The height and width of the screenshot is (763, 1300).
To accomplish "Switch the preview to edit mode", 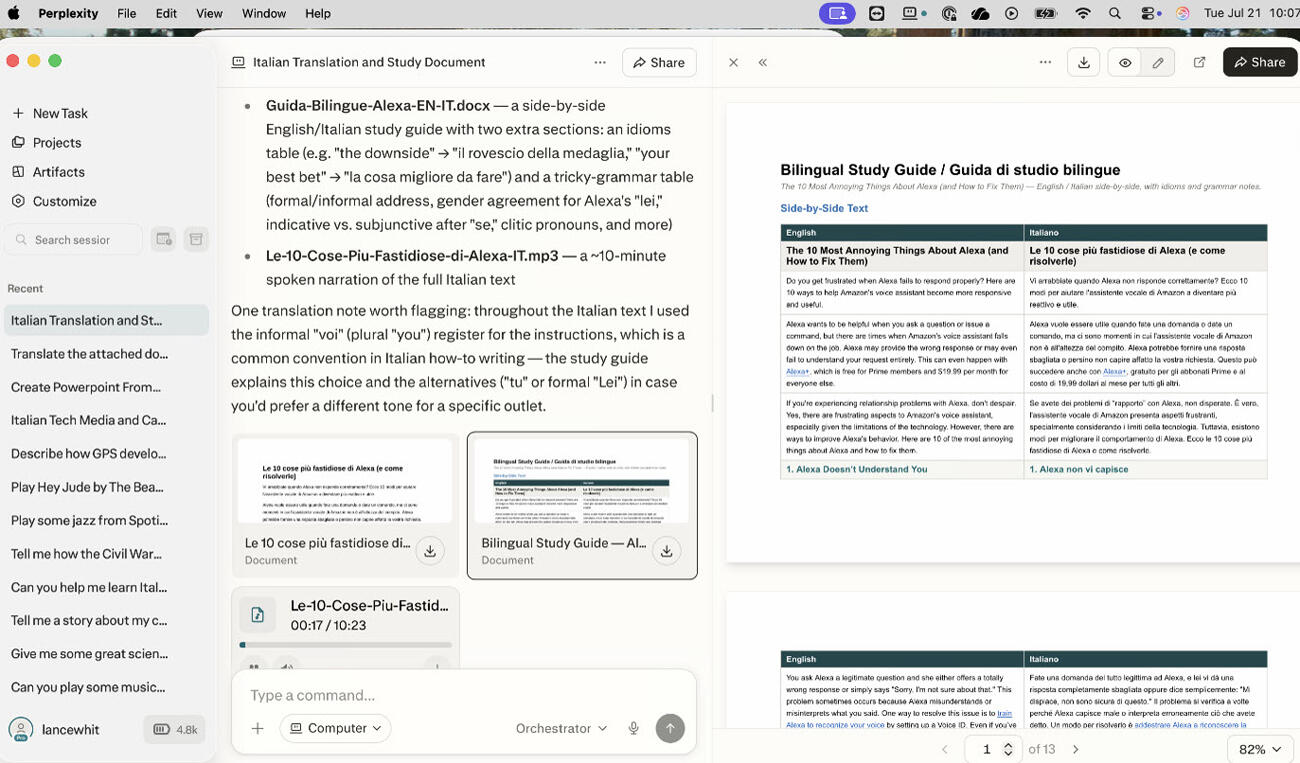I will 1158,62.
